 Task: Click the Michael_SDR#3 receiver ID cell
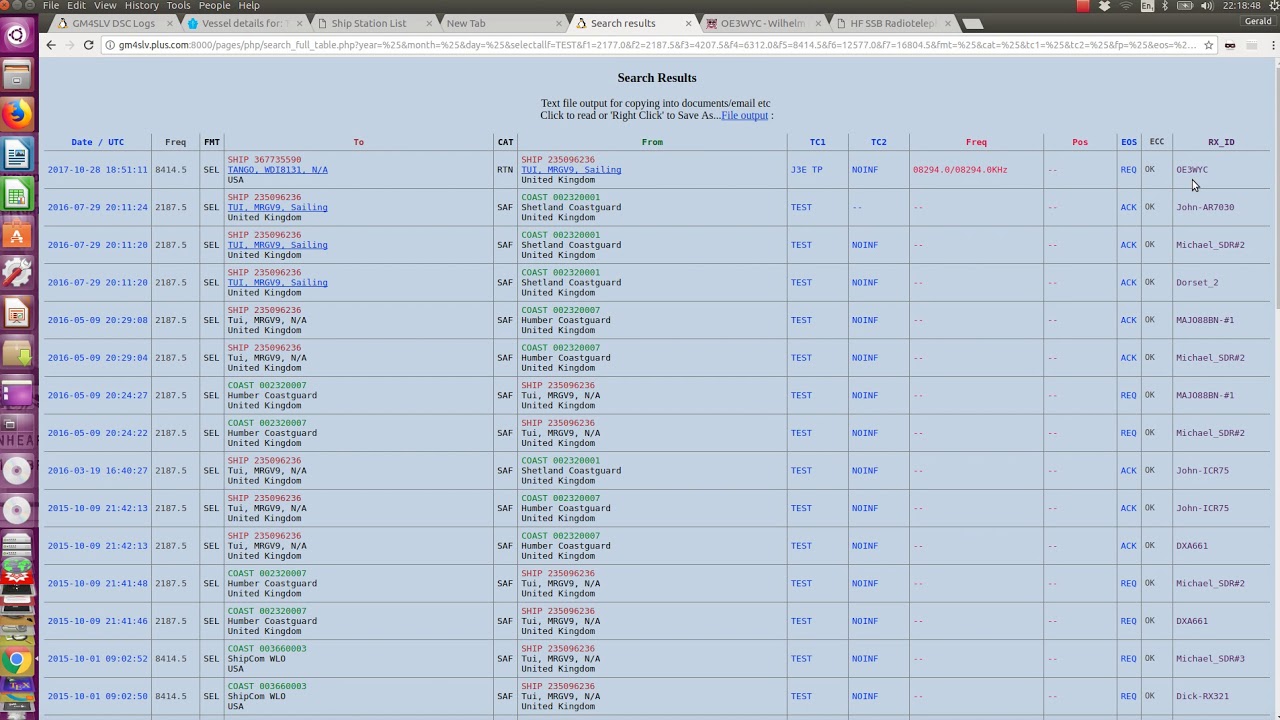click(1210, 658)
